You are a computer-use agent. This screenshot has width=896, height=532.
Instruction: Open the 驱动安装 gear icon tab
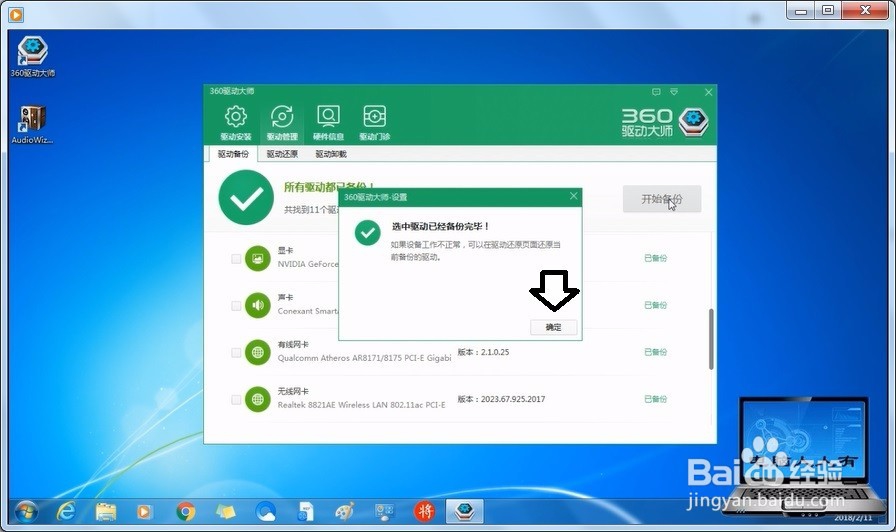tap(235, 122)
